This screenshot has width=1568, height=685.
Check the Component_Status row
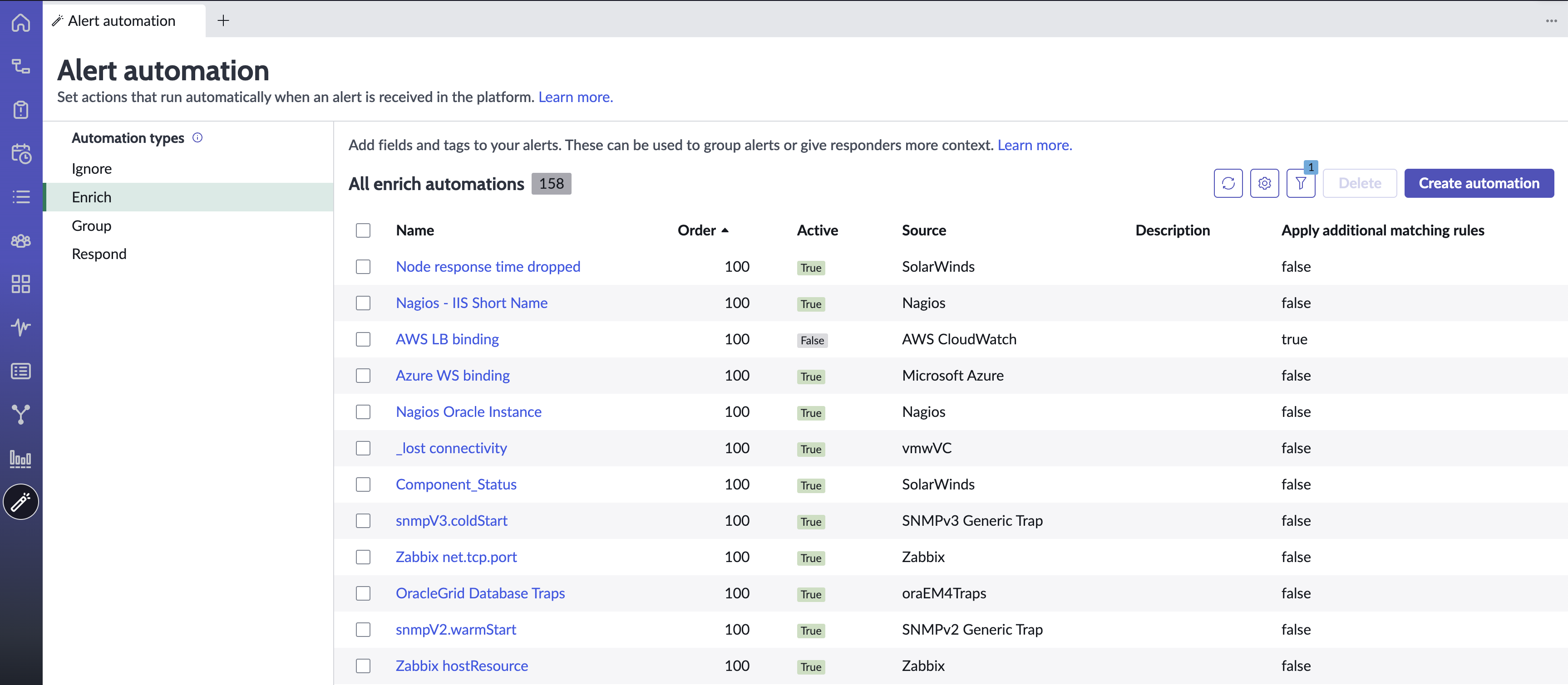click(363, 484)
